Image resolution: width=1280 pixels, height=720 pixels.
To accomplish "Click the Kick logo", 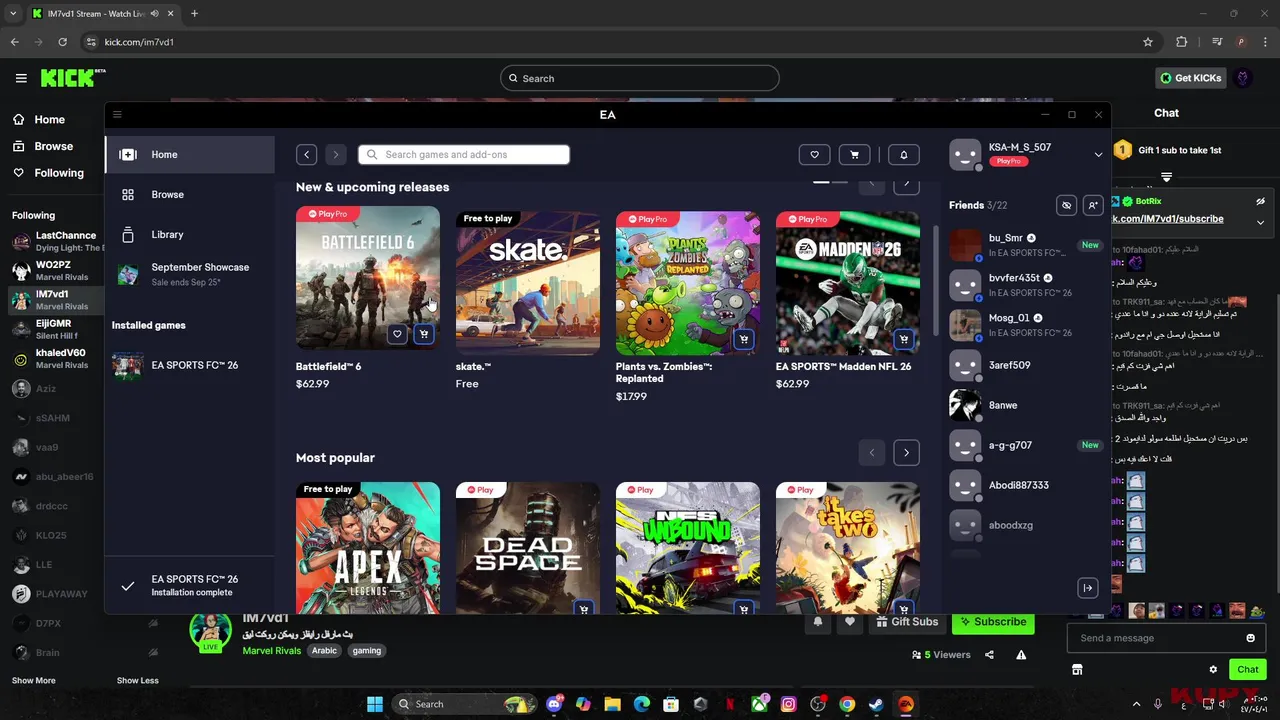I will [73, 77].
